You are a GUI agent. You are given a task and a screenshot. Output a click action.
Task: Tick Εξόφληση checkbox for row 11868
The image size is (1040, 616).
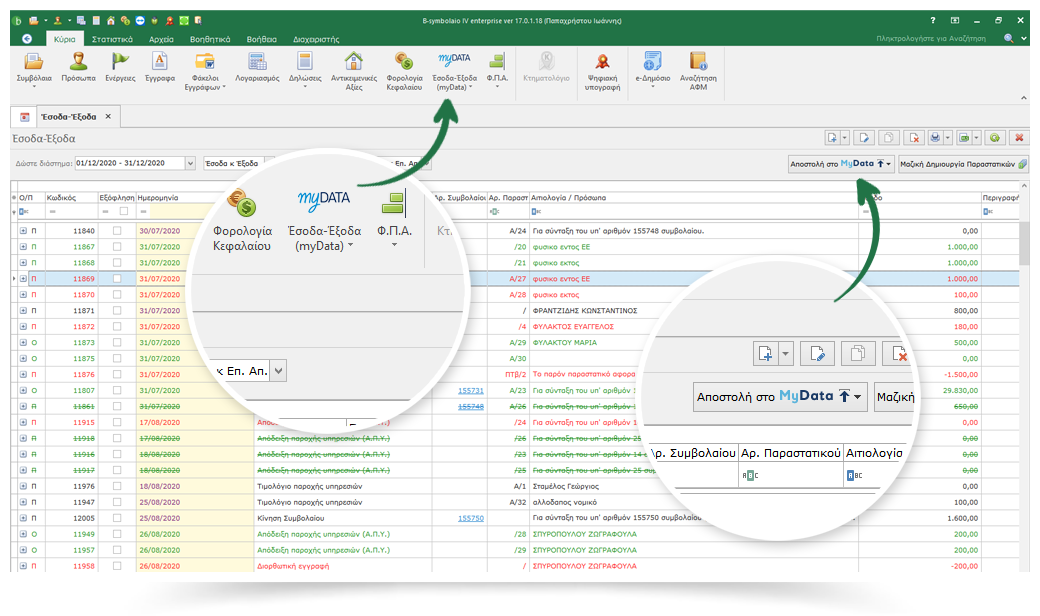117,263
